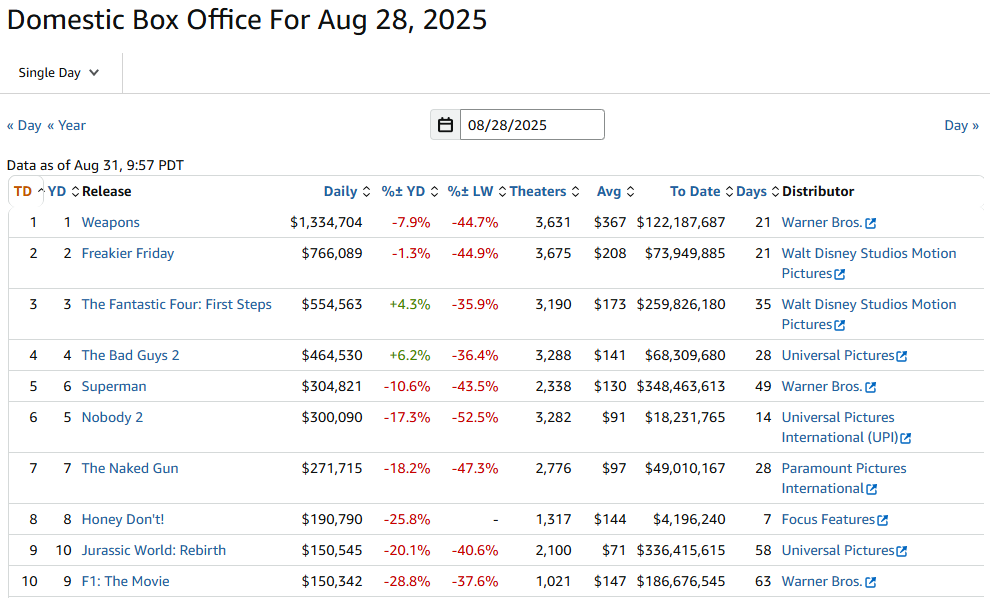Open external link icon for Fantastic Four distributor
990x598 pixels.
pyautogui.click(x=839, y=326)
